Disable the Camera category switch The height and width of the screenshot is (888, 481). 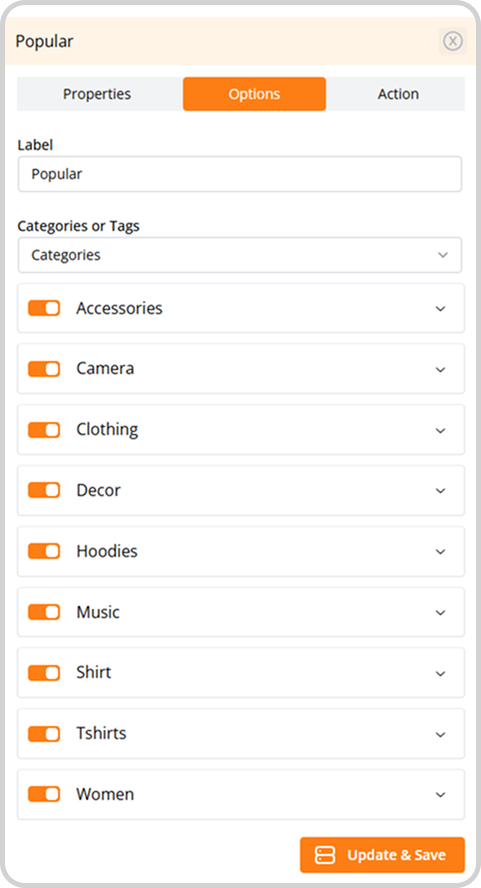pos(44,369)
